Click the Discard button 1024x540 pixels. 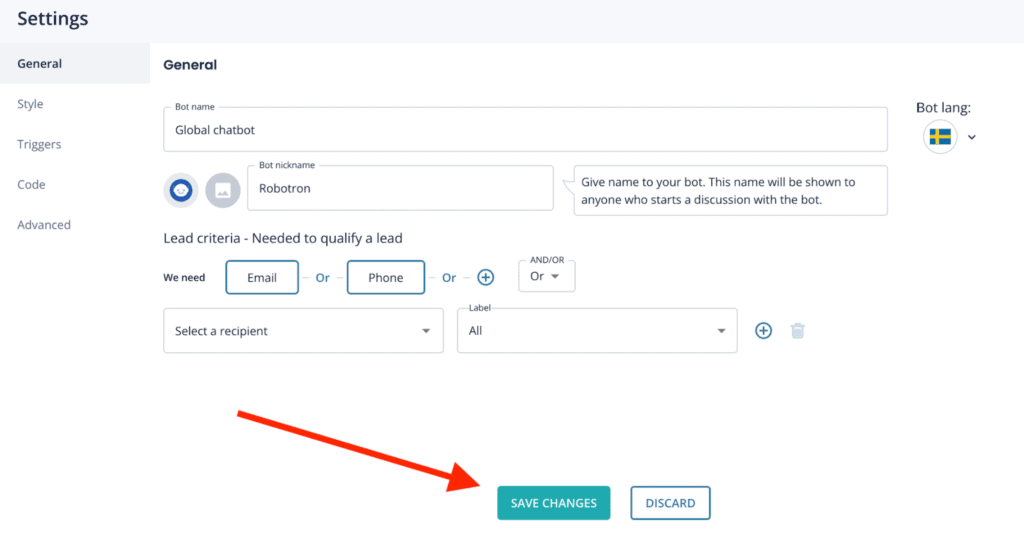[670, 503]
